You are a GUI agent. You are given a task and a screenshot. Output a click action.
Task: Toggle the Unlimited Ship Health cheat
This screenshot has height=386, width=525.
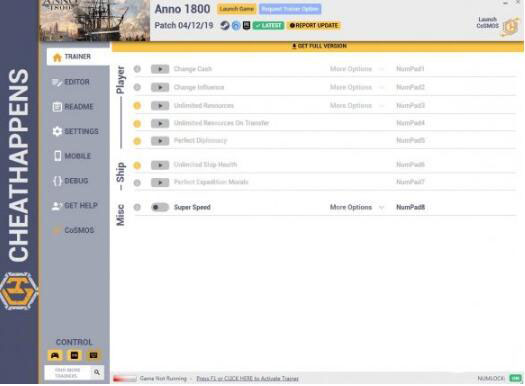(160, 165)
